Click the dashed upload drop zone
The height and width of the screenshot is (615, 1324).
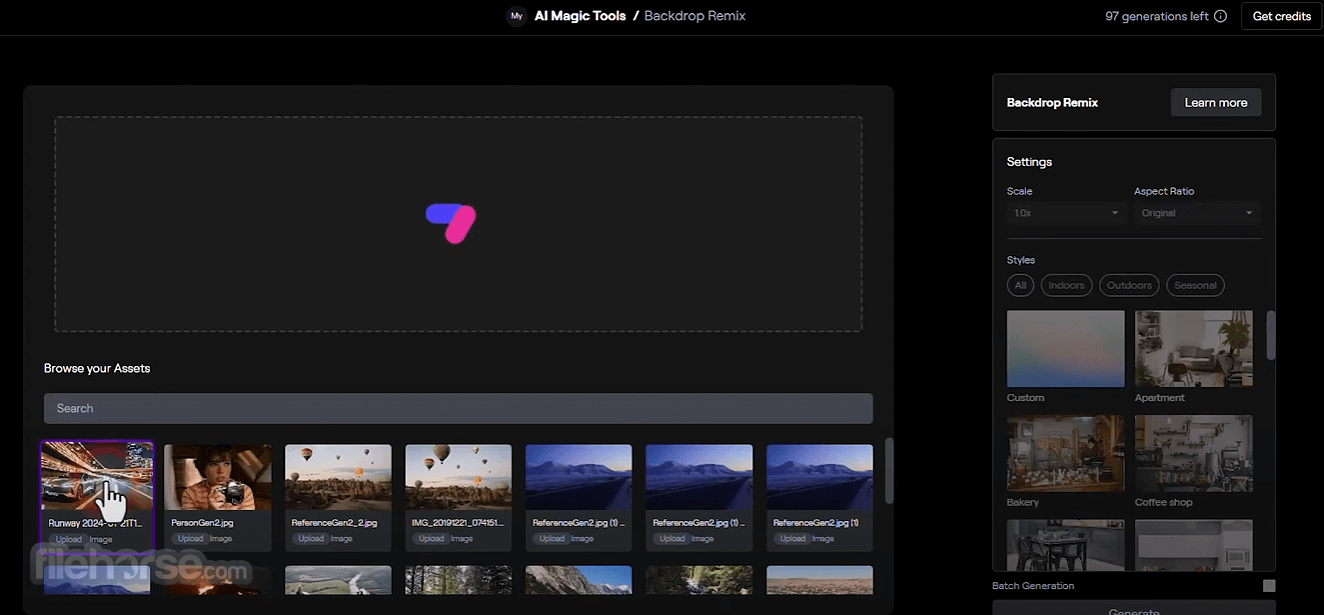pyautogui.click(x=458, y=224)
